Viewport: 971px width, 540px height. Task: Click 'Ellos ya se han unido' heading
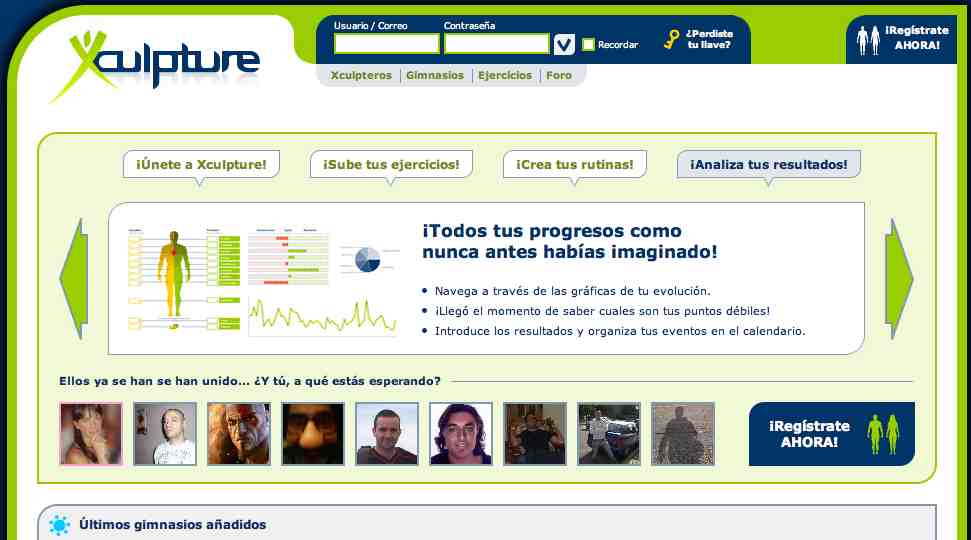coord(250,381)
